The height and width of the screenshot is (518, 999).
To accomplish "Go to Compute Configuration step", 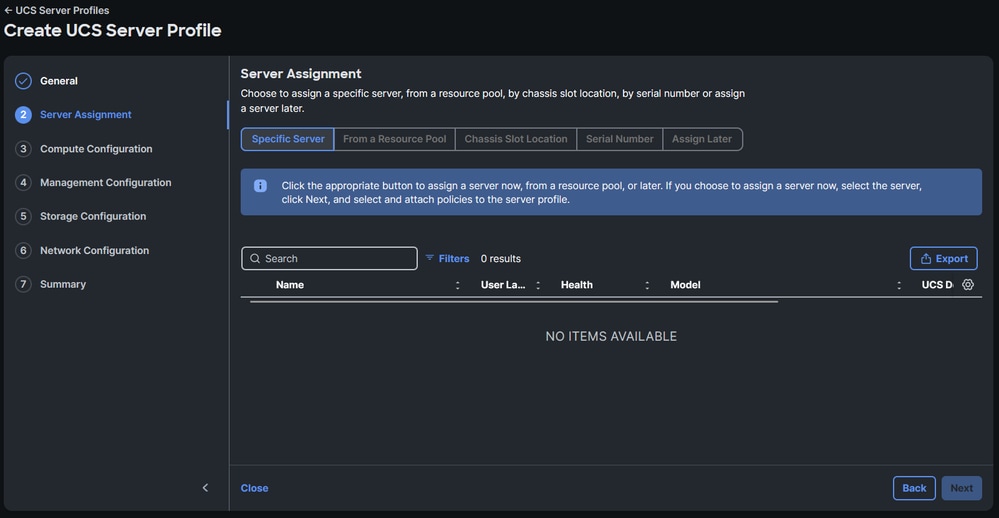I will click(96, 148).
